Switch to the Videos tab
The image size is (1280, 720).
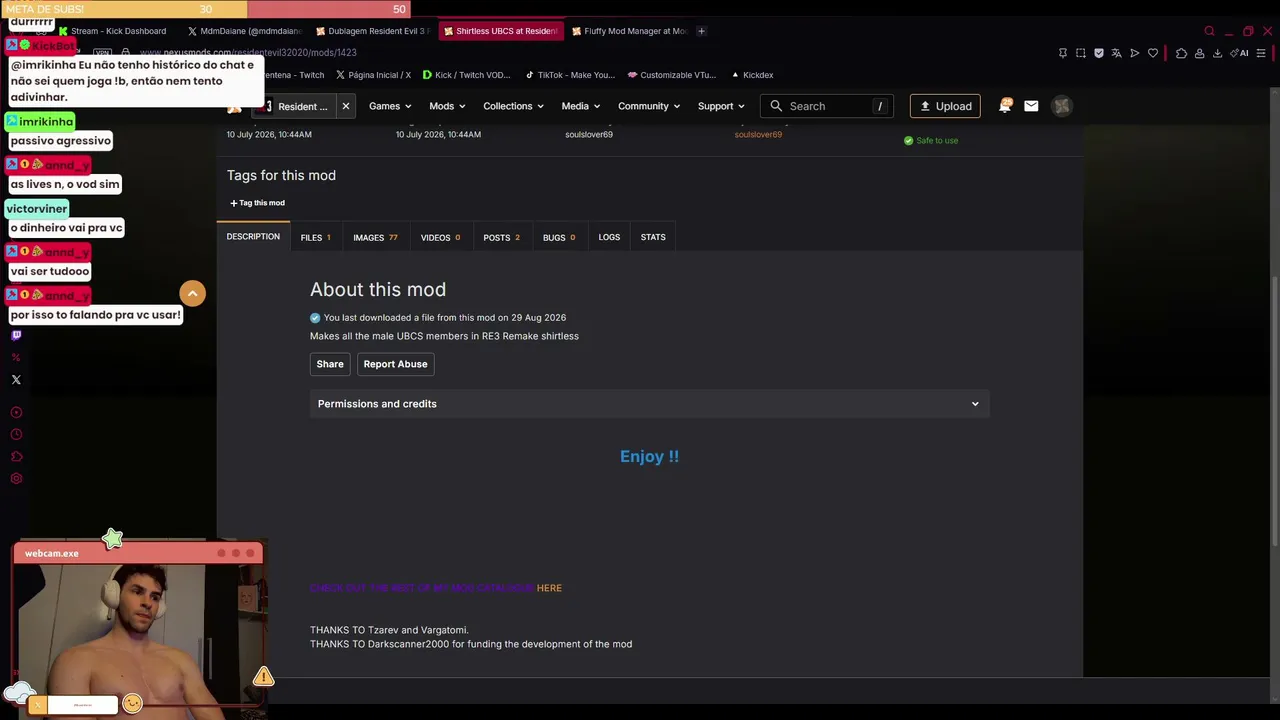440,238
